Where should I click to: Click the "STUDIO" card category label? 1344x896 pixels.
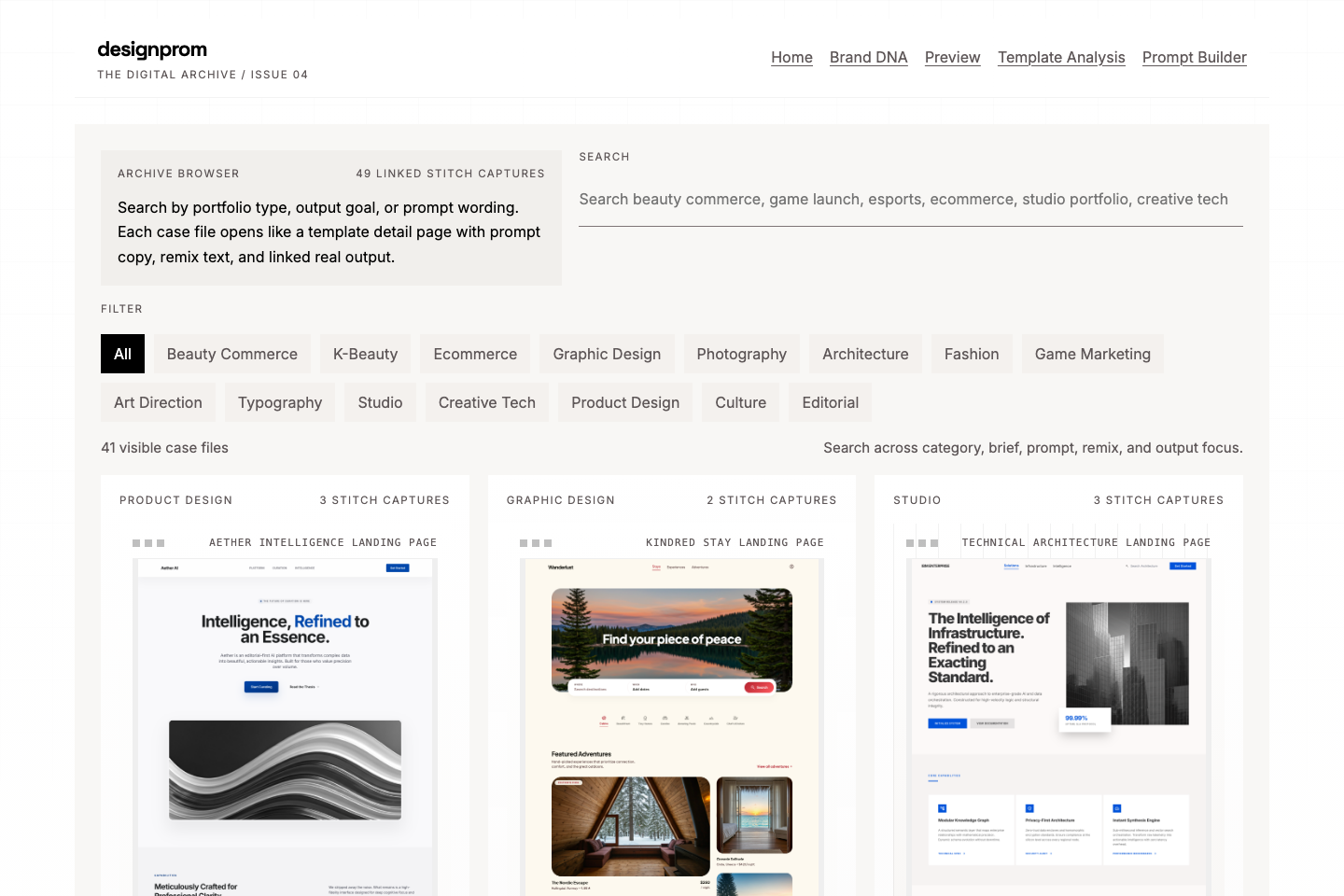917,500
